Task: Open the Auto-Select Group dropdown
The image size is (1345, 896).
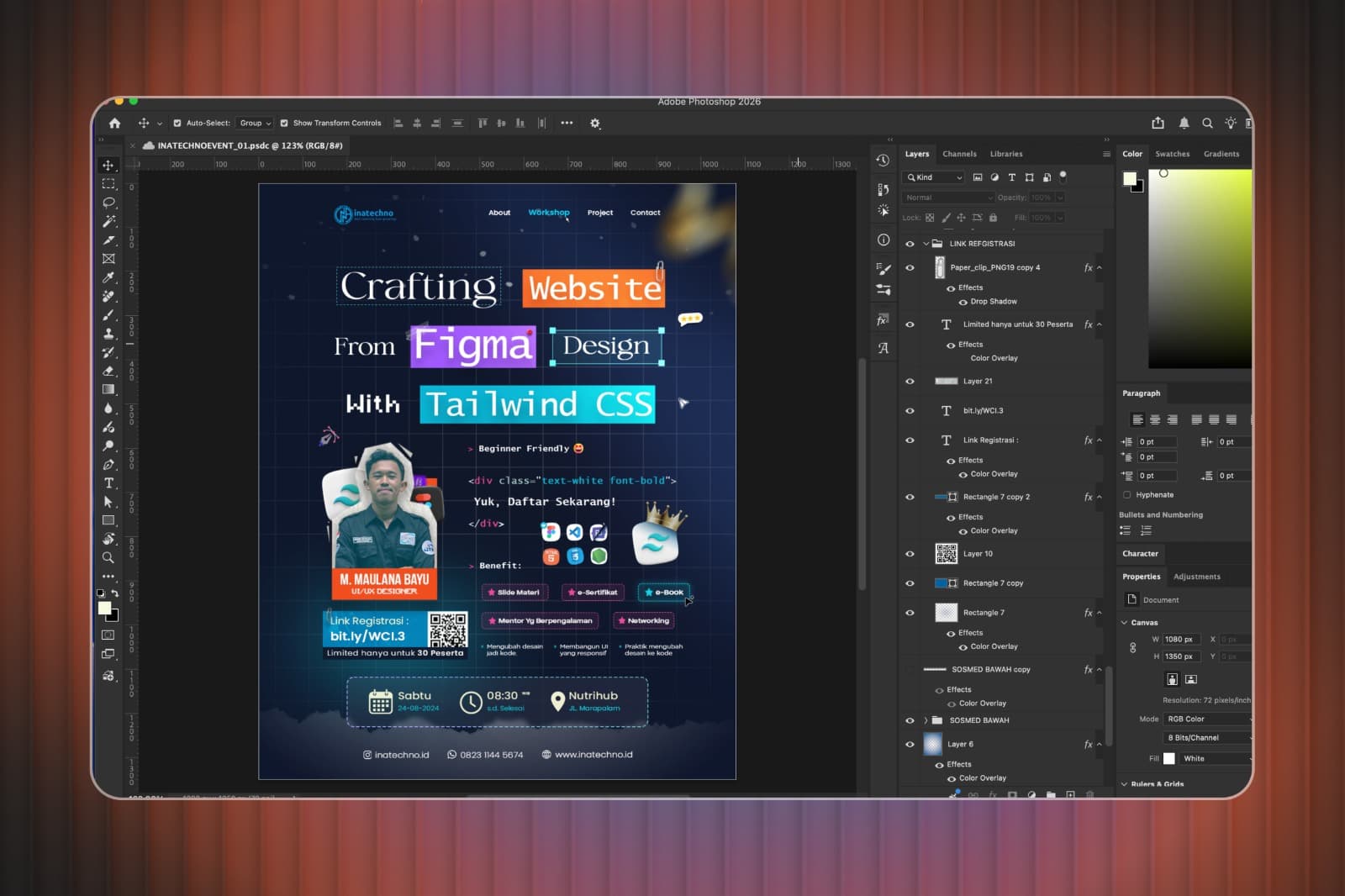Action: (255, 123)
